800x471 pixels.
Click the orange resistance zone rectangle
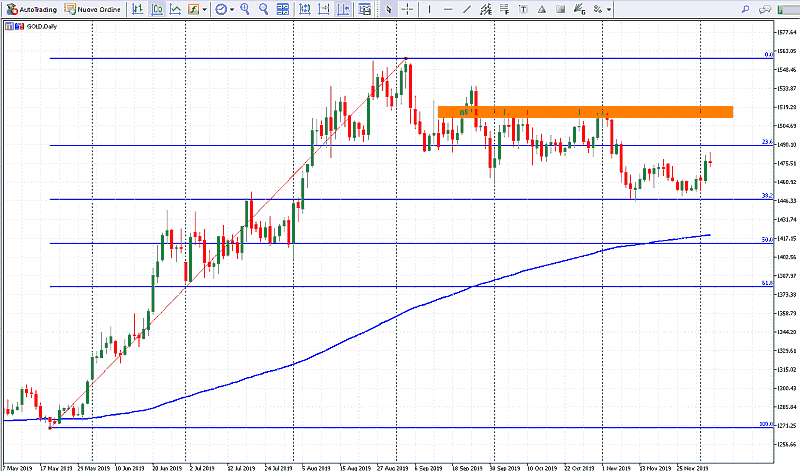pyautogui.click(x=585, y=111)
